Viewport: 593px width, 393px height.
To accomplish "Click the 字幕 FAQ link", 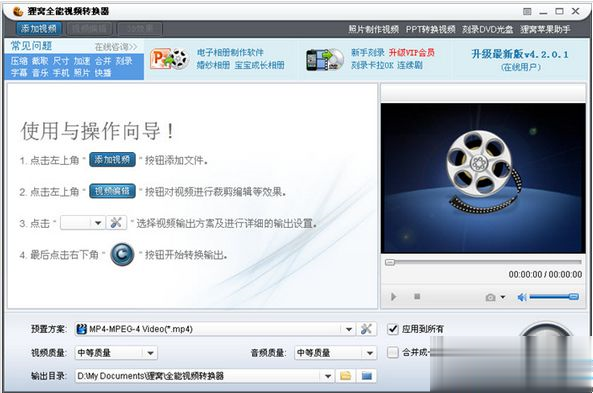I will tap(19, 73).
